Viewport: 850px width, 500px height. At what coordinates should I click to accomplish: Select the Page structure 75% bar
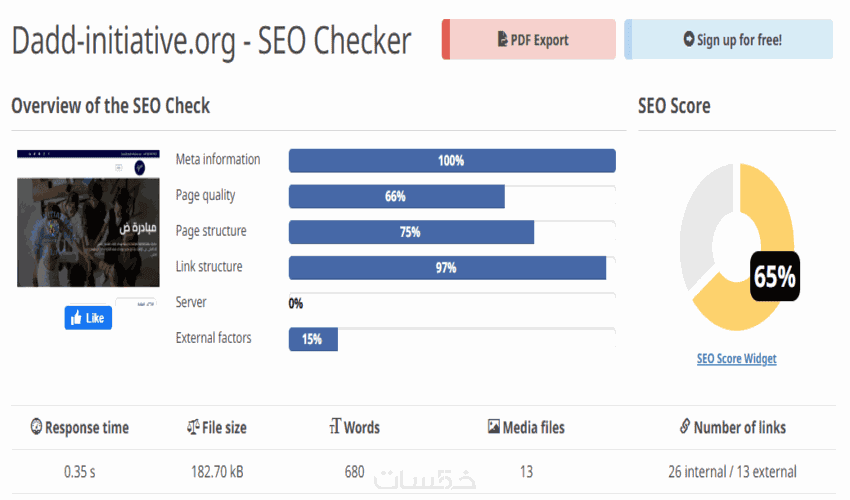[x=411, y=232]
